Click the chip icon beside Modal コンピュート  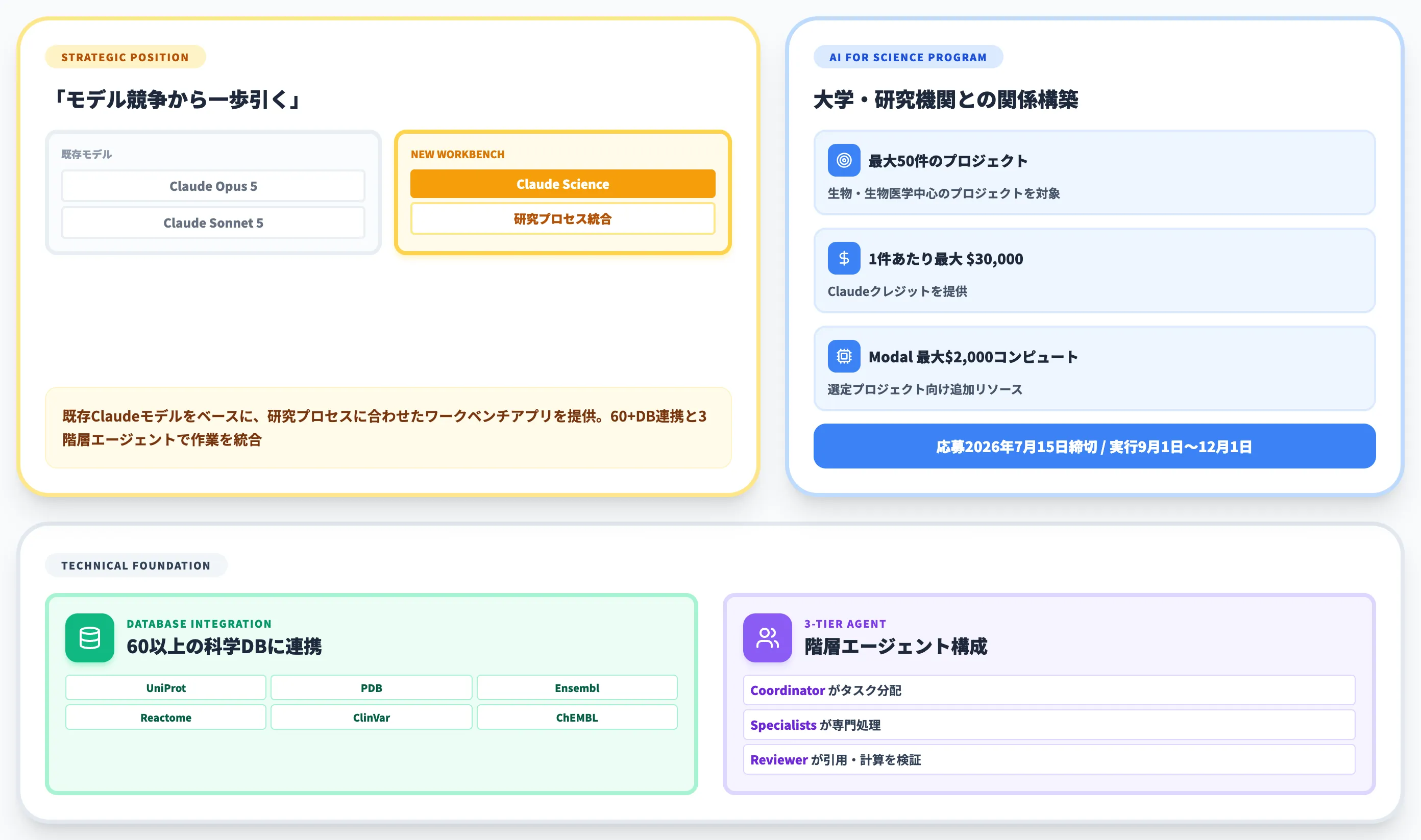point(844,356)
